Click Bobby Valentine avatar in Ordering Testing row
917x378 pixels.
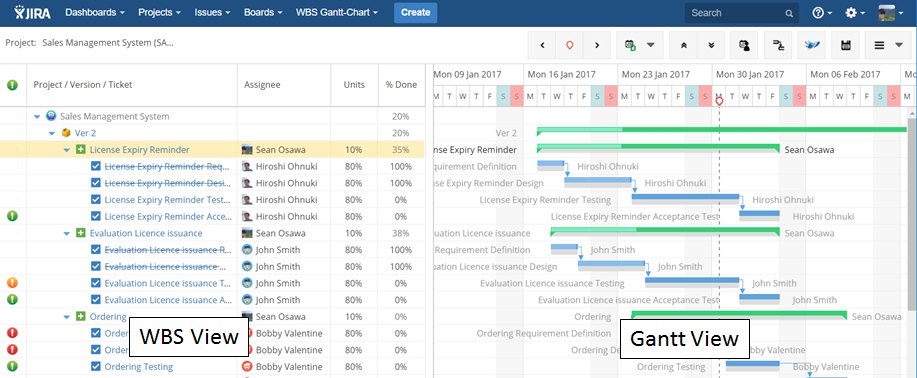click(247, 367)
